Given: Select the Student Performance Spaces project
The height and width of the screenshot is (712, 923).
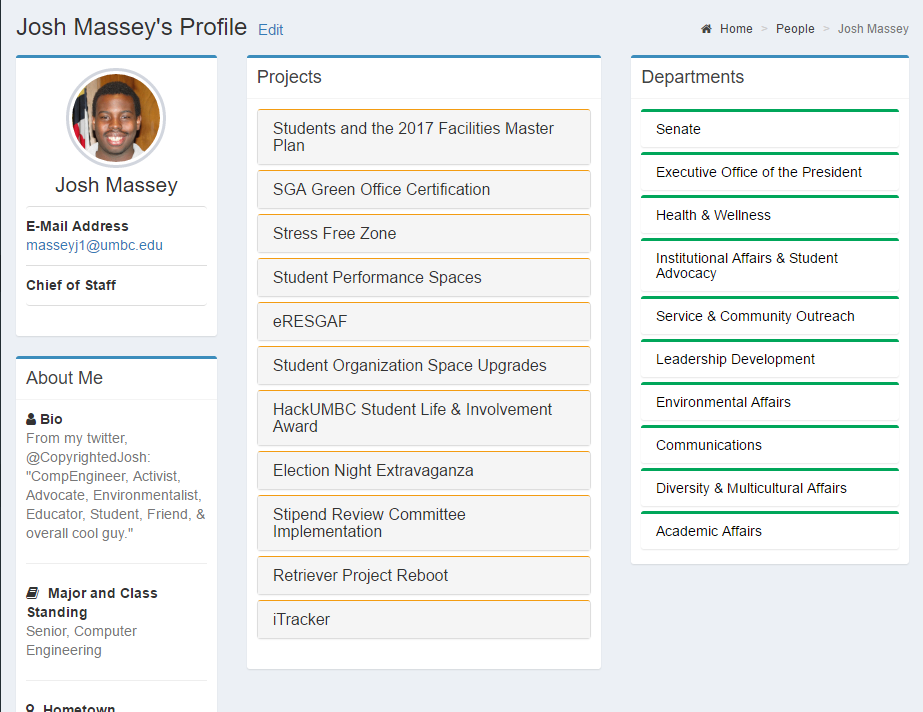Looking at the screenshot, I should [x=377, y=277].
